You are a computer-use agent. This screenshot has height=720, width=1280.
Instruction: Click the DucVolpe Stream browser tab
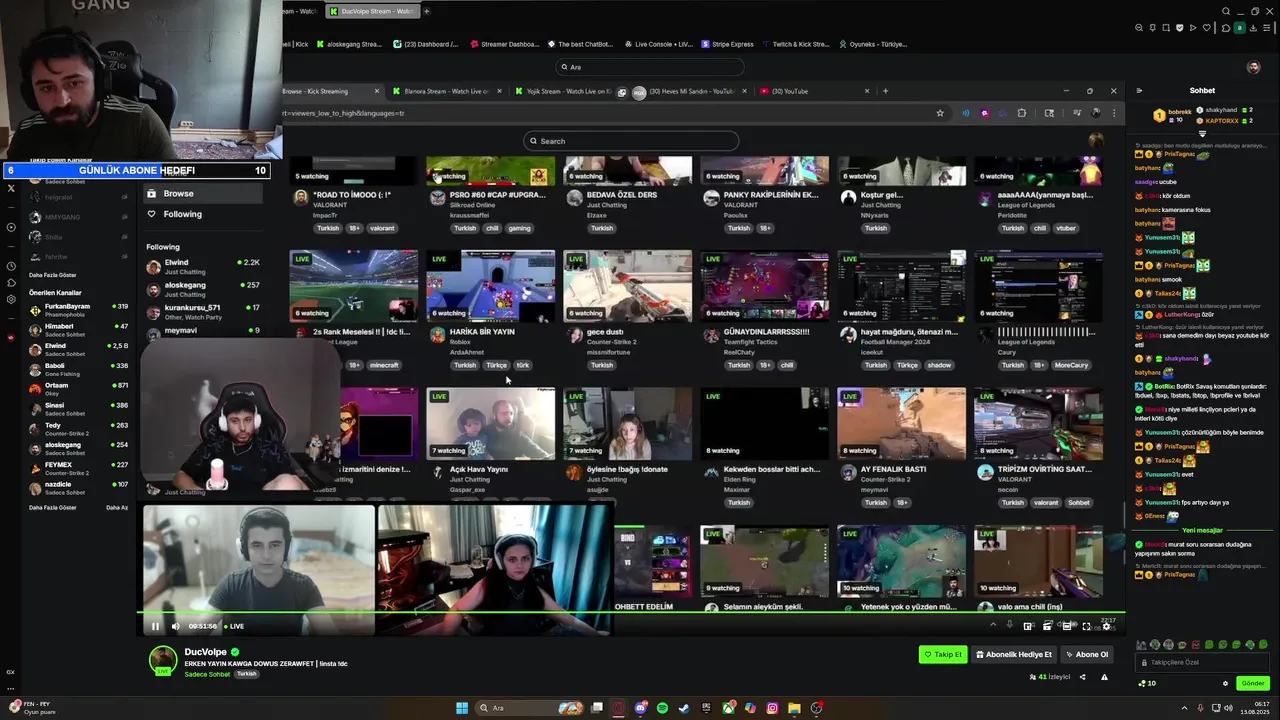[x=371, y=11]
